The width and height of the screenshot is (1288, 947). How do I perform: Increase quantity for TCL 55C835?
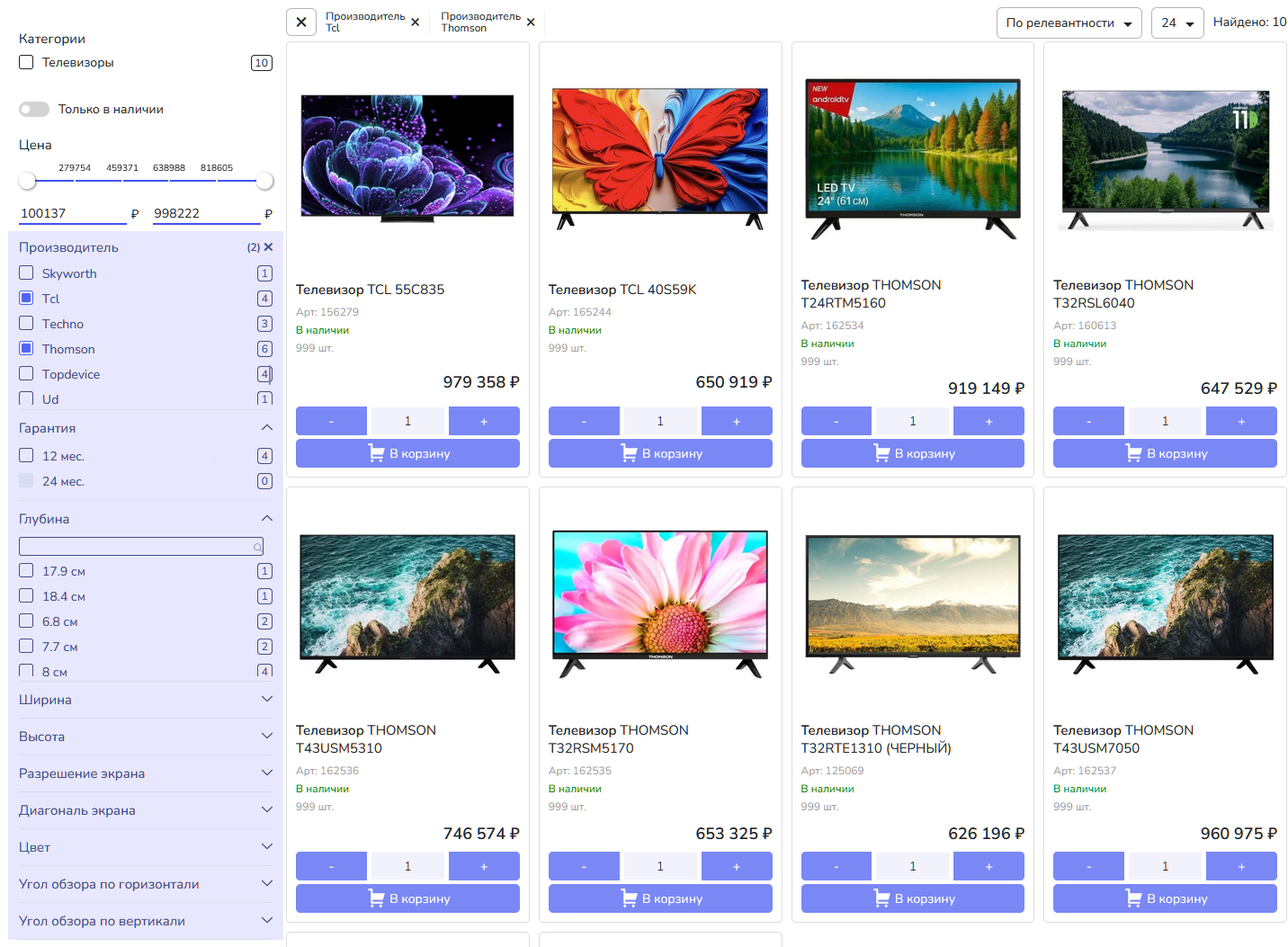[484, 421]
